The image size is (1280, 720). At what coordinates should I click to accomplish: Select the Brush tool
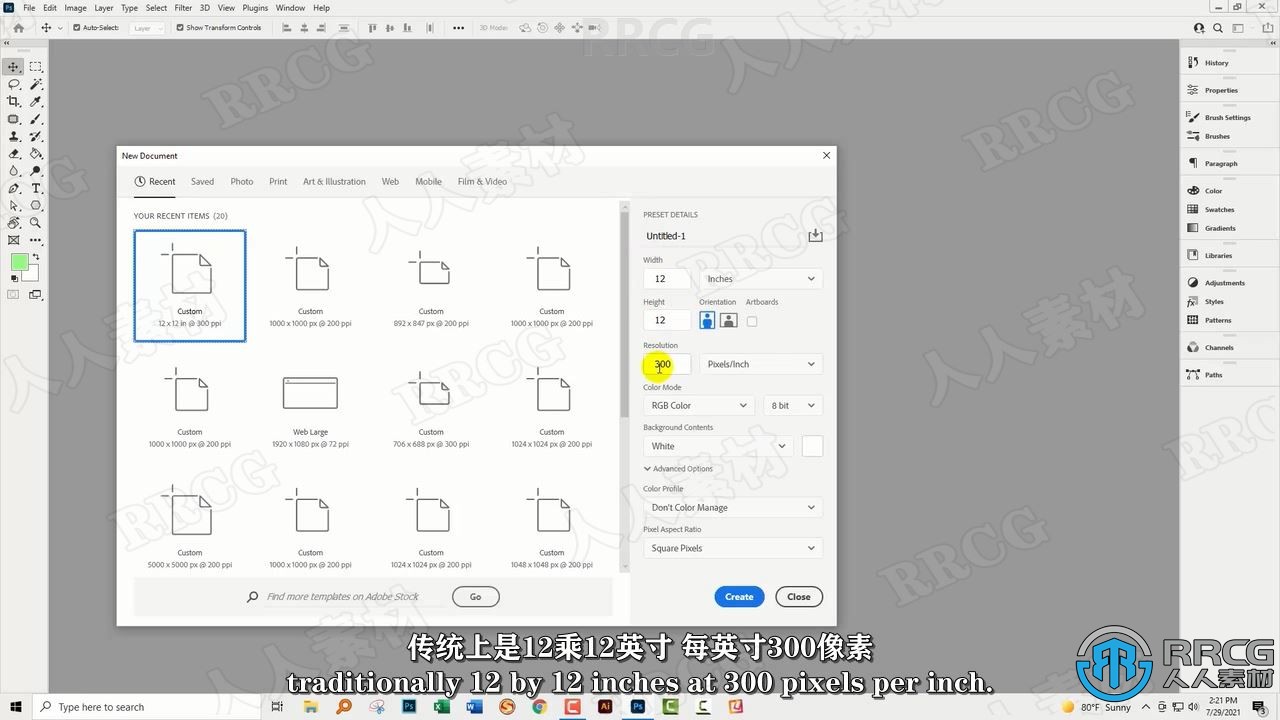pos(36,119)
